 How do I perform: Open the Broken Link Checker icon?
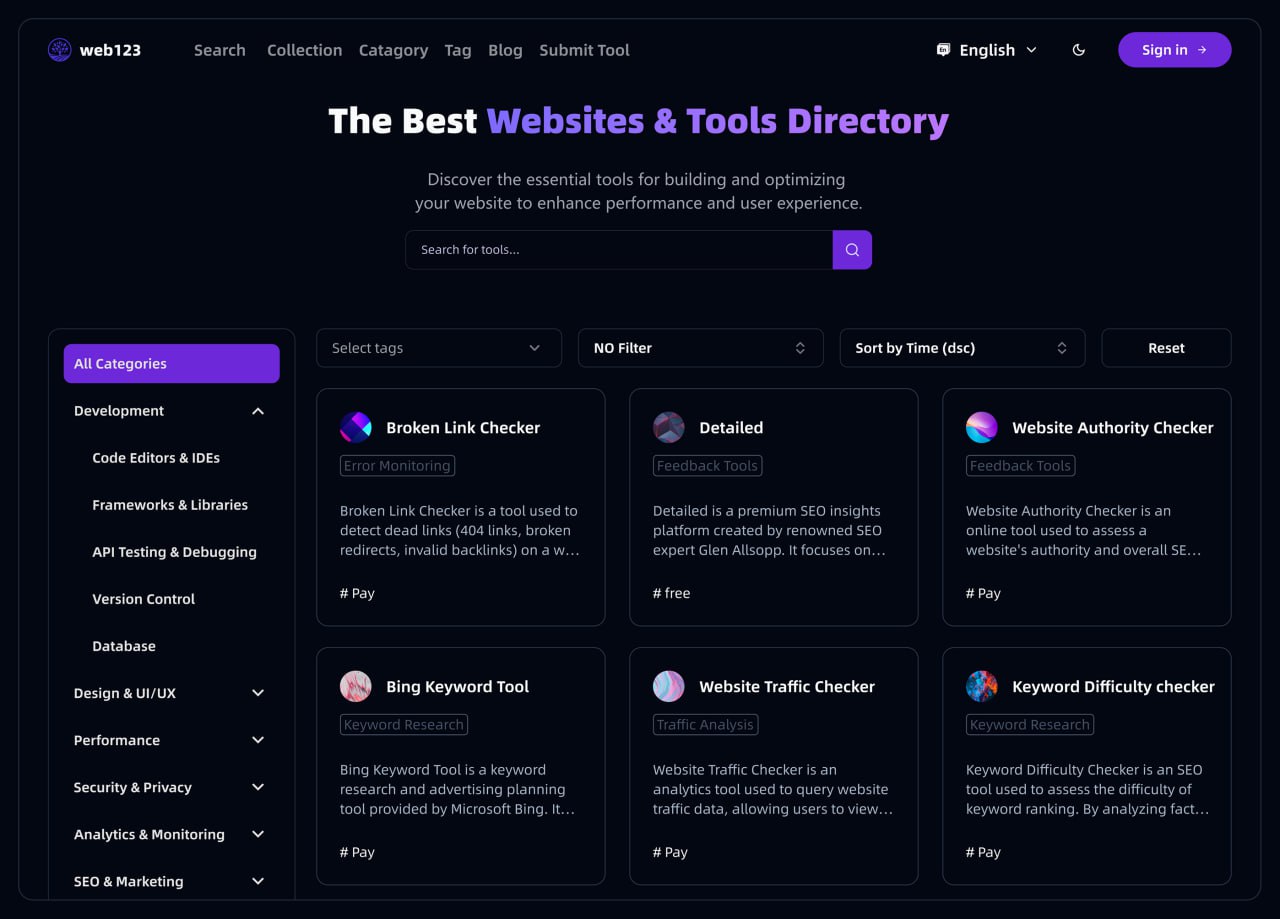click(x=356, y=428)
